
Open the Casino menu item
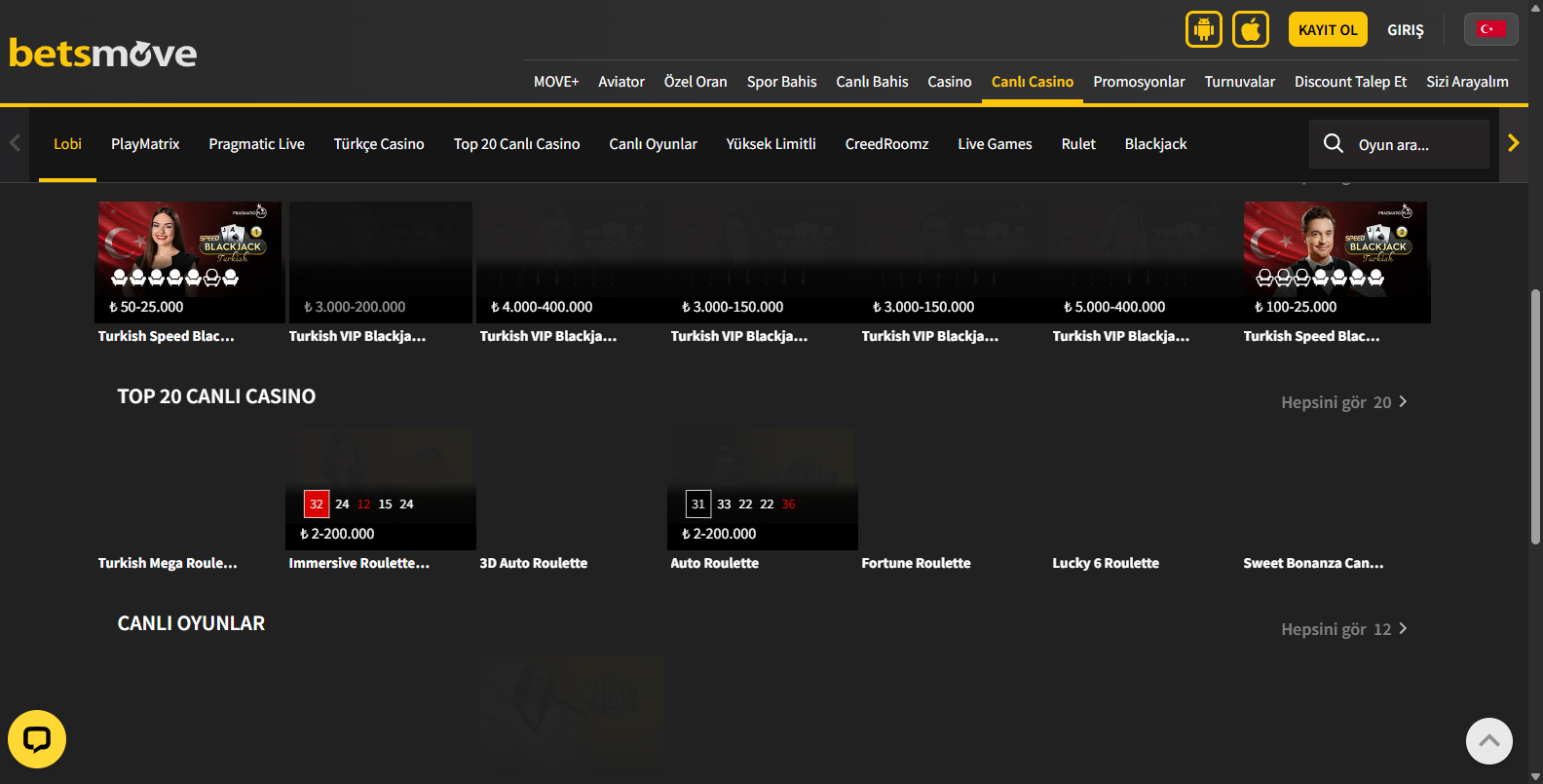(x=950, y=82)
